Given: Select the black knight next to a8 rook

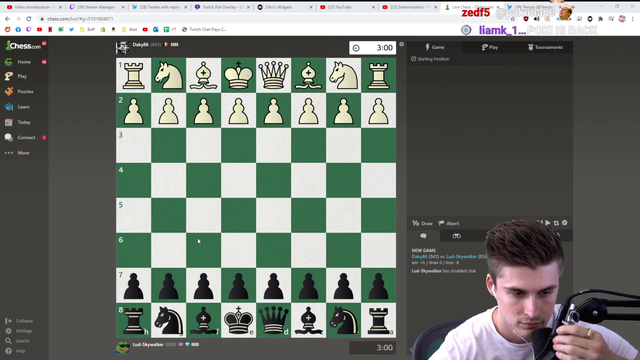Looking at the screenshot, I should click(x=343, y=320).
